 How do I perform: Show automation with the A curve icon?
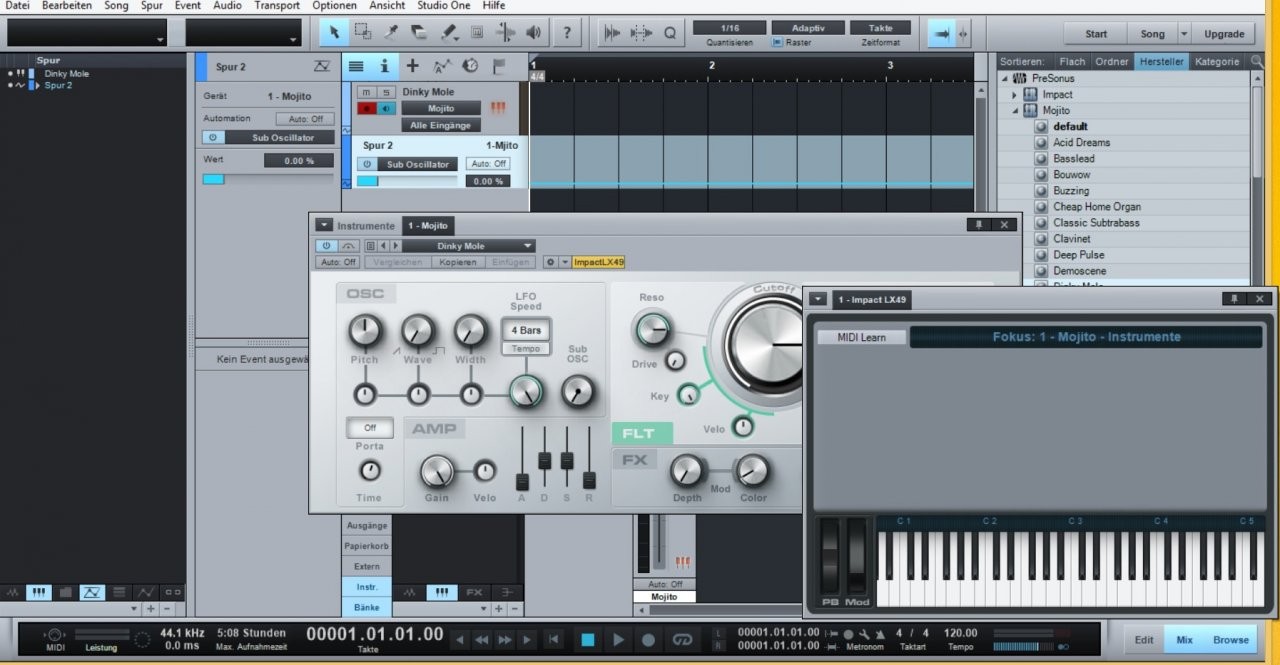pyautogui.click(x=441, y=67)
